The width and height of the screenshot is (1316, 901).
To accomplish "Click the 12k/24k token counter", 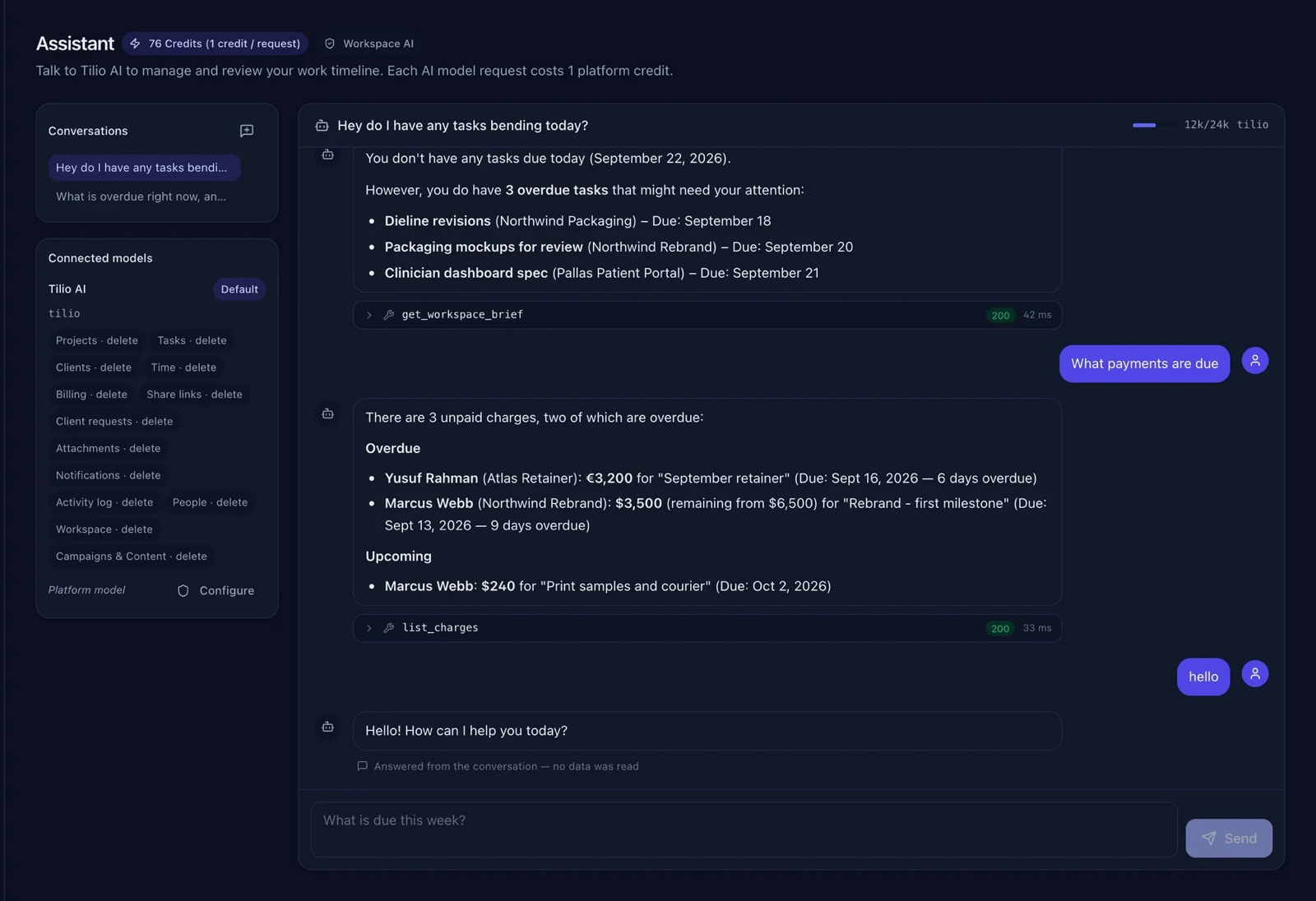I will (x=1206, y=125).
